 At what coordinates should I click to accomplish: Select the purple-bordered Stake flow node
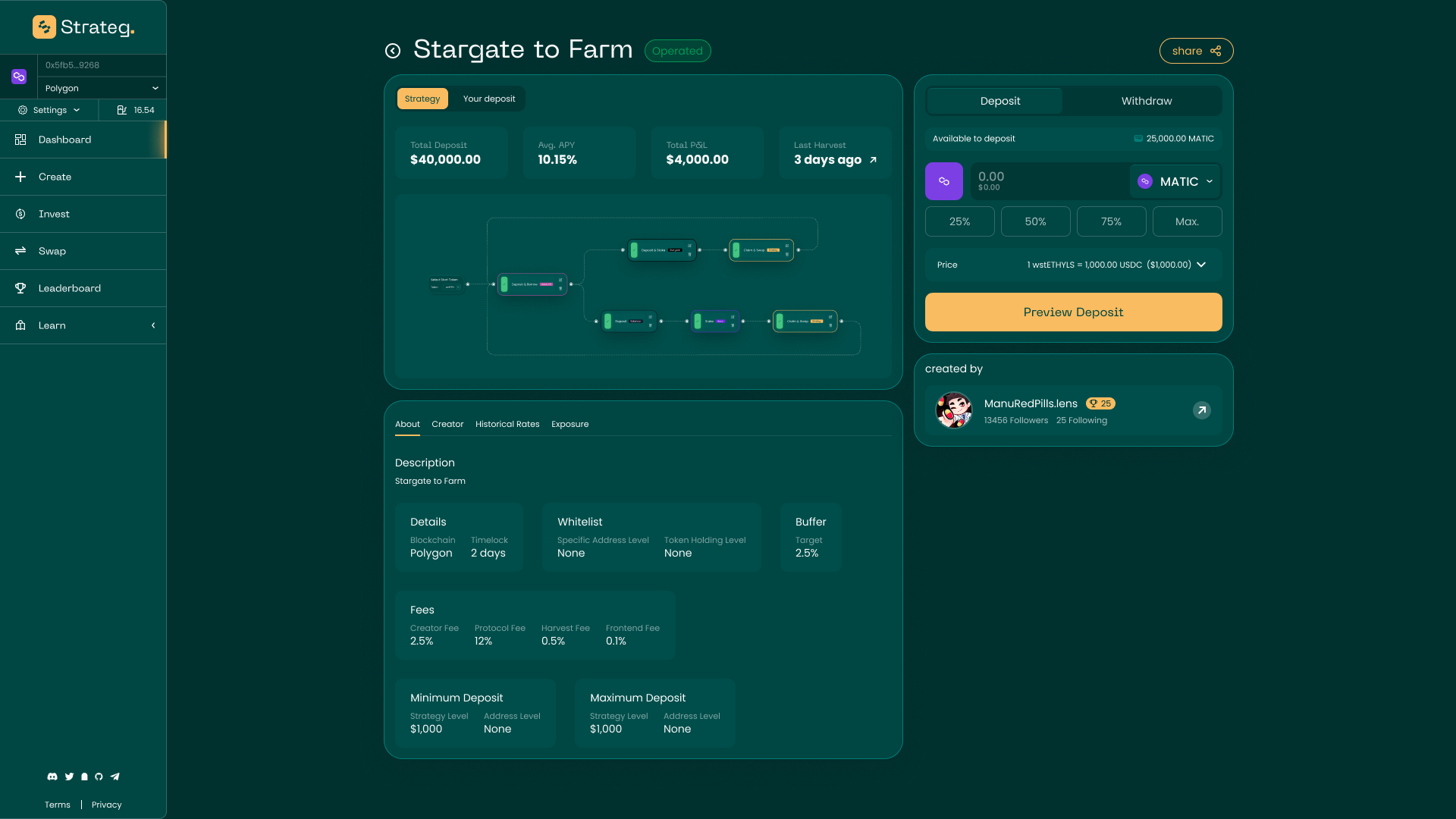tap(715, 322)
